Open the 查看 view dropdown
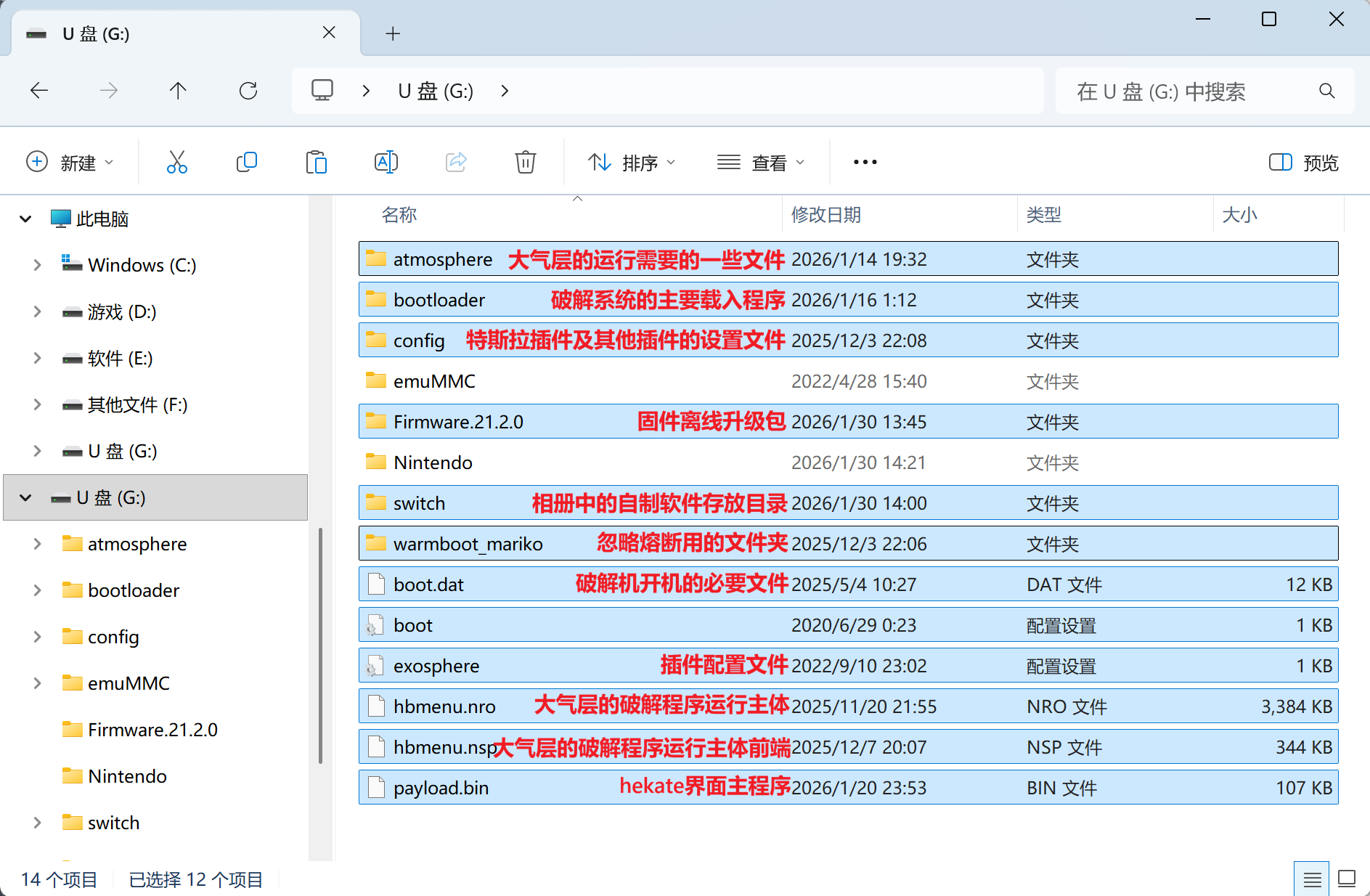 [x=760, y=162]
